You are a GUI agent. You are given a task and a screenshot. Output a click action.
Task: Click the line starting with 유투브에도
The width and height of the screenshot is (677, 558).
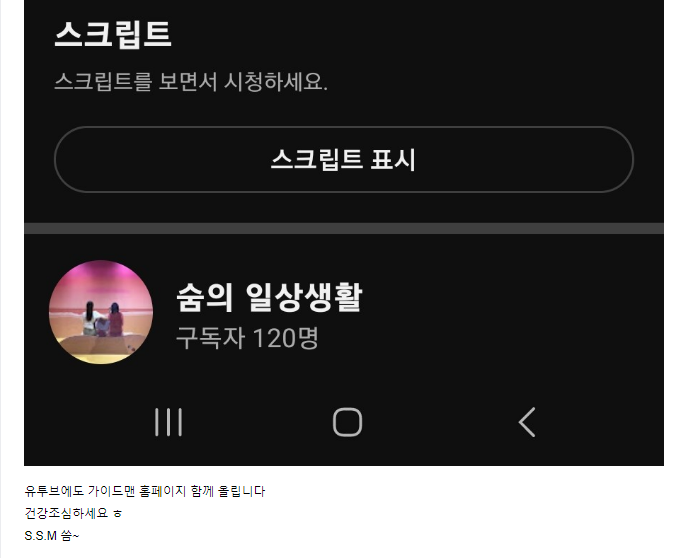[145, 491]
